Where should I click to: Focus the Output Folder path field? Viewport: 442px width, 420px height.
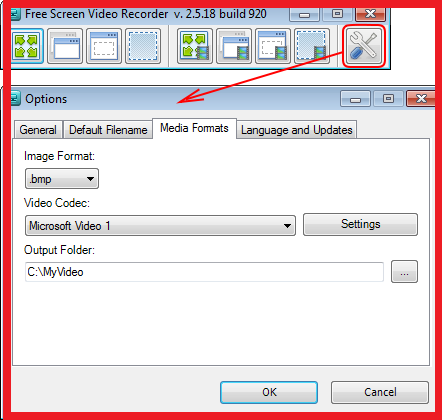pyautogui.click(x=204, y=272)
